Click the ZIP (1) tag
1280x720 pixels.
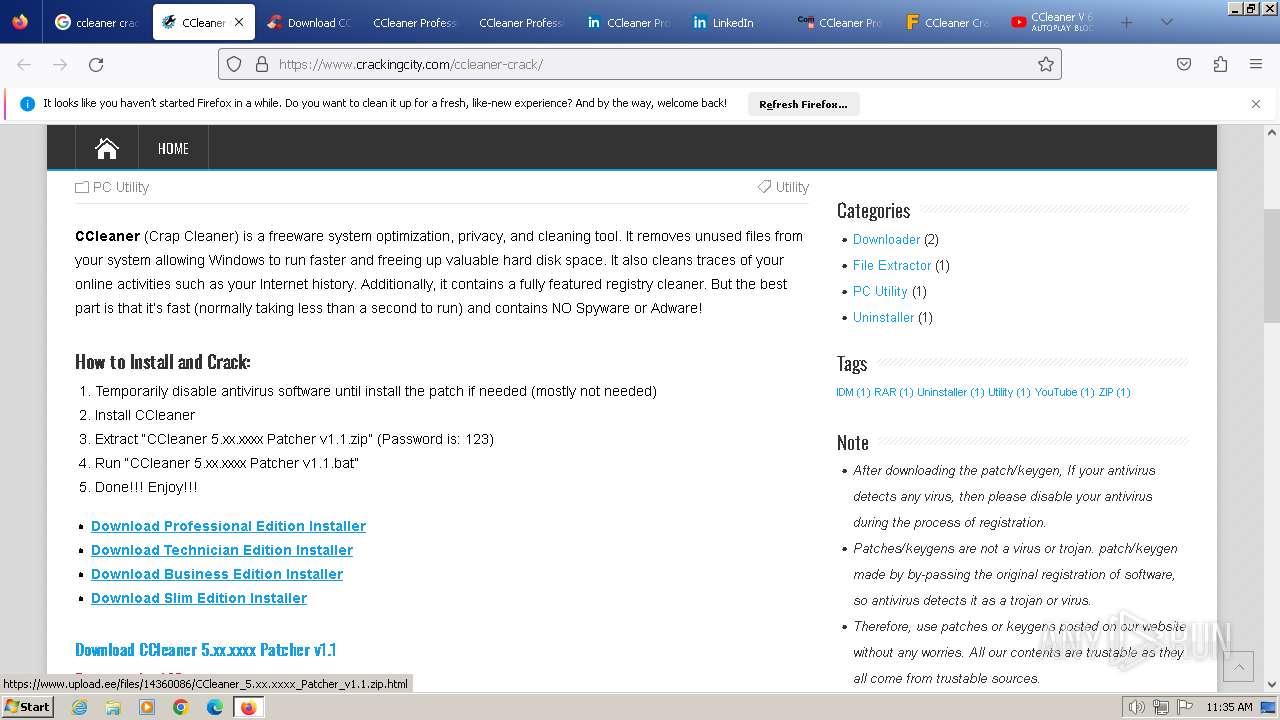1114,392
